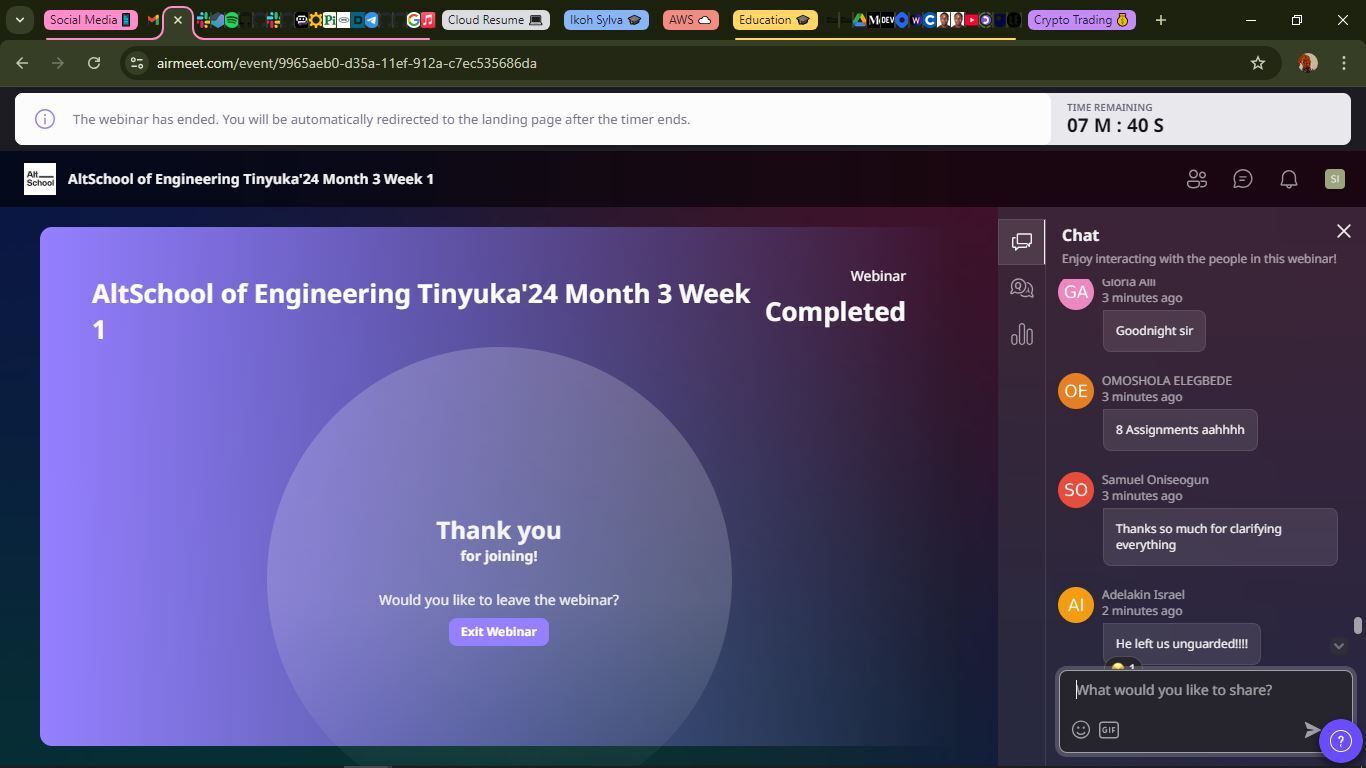Click the info icon in ended banner
Screen dimensions: 1366x768
click(x=44, y=119)
